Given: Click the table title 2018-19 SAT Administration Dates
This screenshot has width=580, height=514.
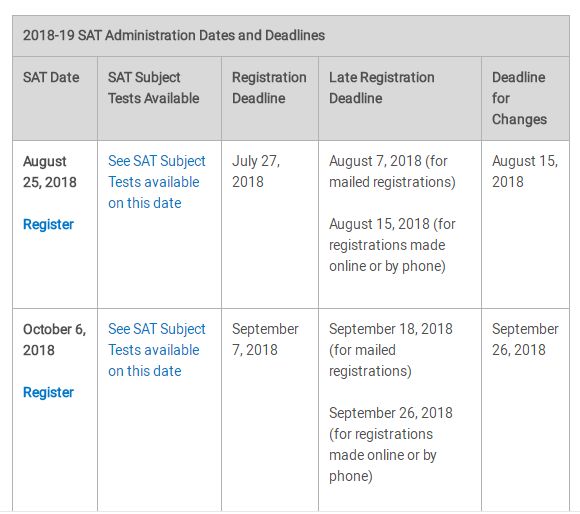Looking at the screenshot, I should click(x=174, y=35).
